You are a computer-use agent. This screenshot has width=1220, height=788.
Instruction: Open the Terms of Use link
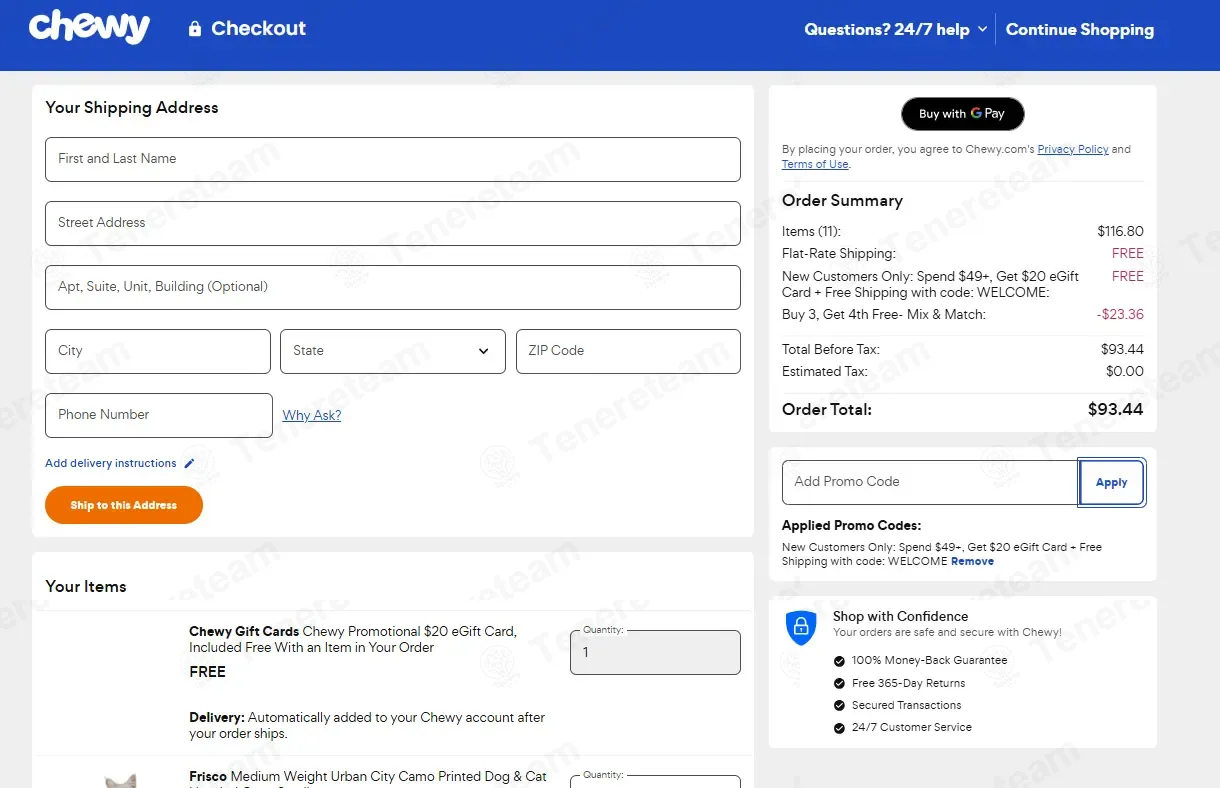click(x=815, y=164)
